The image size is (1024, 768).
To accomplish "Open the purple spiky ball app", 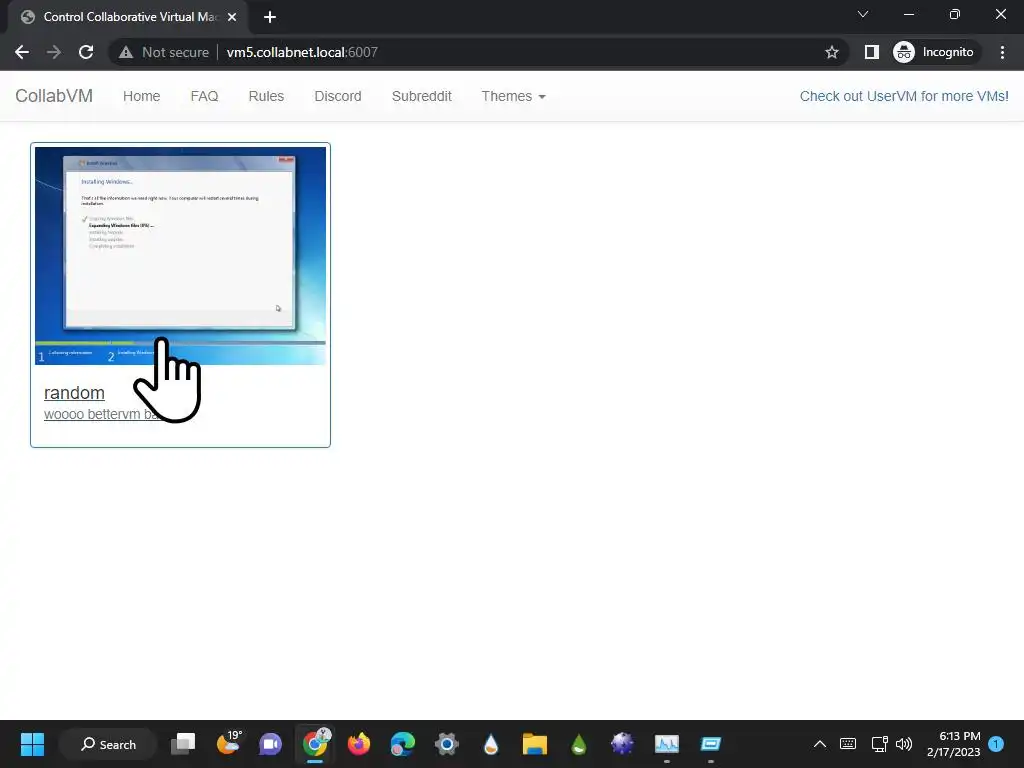I will coord(622,744).
